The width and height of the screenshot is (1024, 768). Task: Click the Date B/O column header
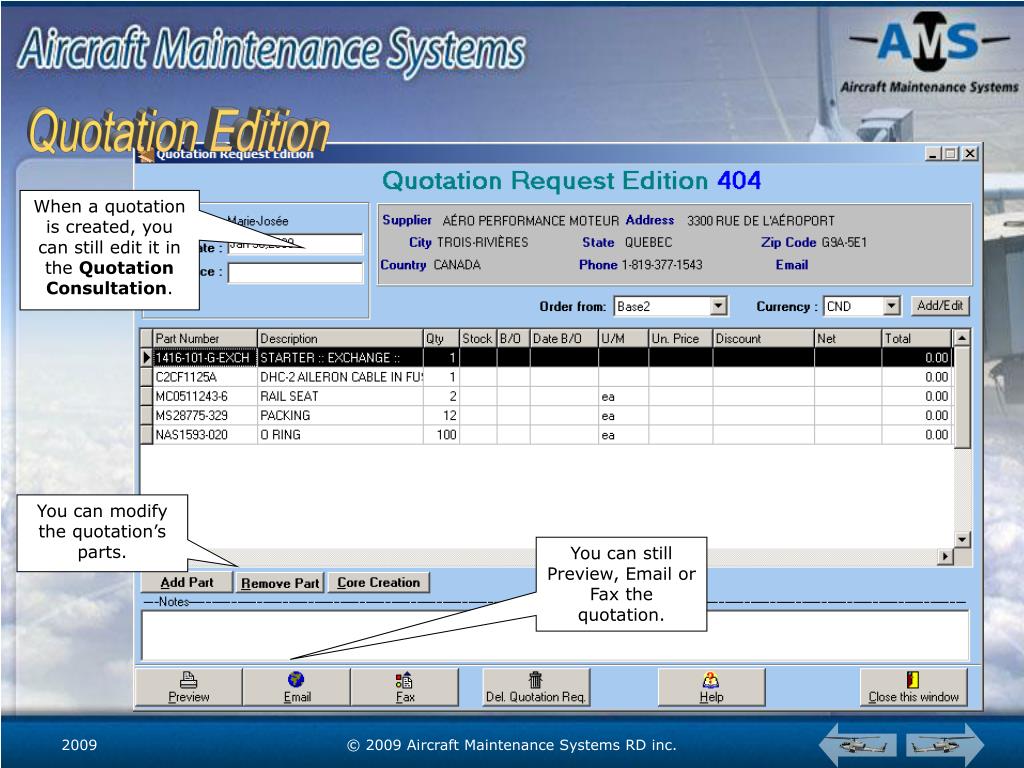pyautogui.click(x=564, y=338)
